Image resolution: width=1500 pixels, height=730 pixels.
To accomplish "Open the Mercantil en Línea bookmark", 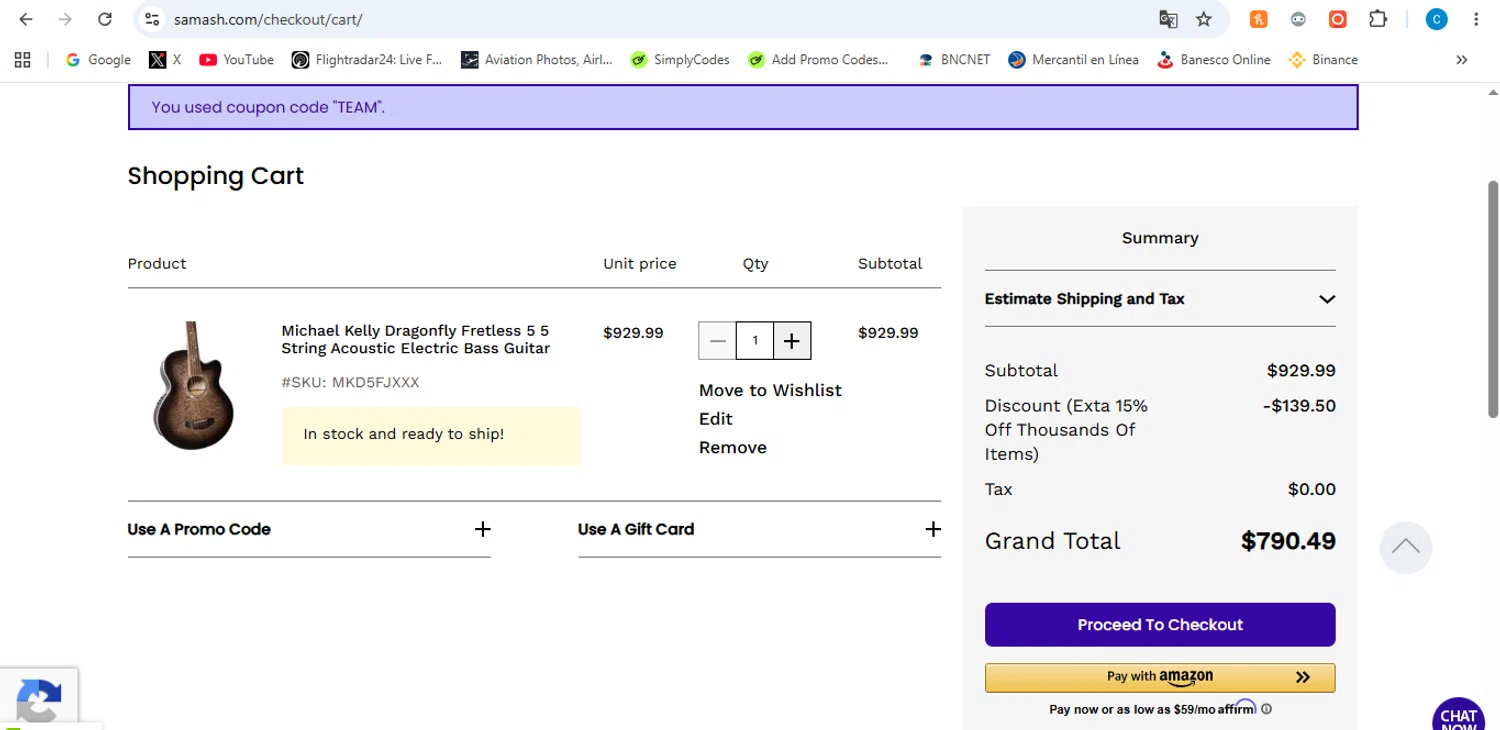I will pos(1074,60).
